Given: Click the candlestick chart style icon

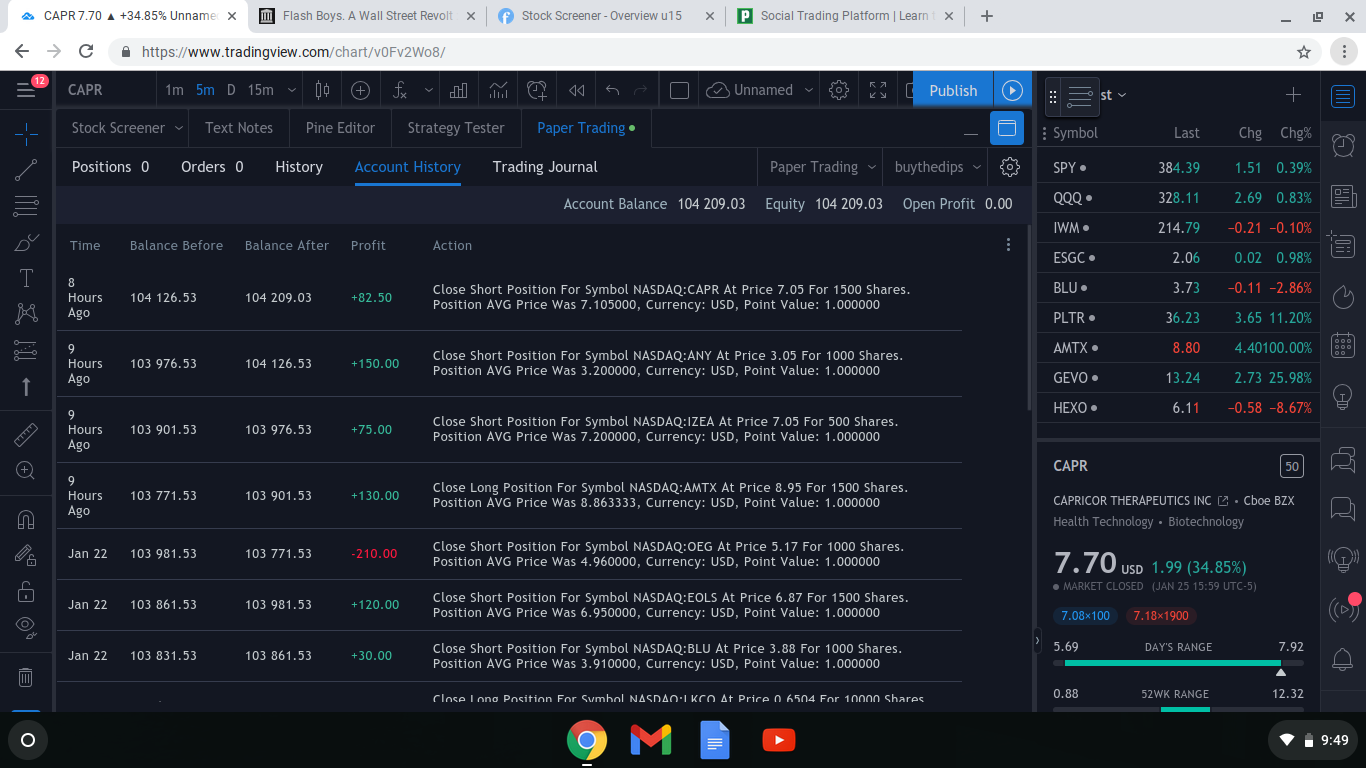Looking at the screenshot, I should click(322, 90).
